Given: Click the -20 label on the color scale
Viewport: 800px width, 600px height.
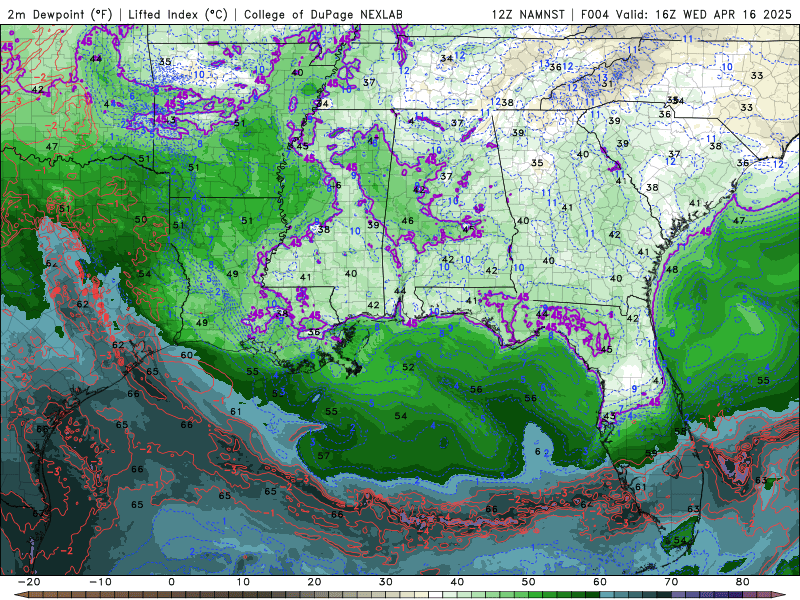Looking at the screenshot, I should 29,582.
